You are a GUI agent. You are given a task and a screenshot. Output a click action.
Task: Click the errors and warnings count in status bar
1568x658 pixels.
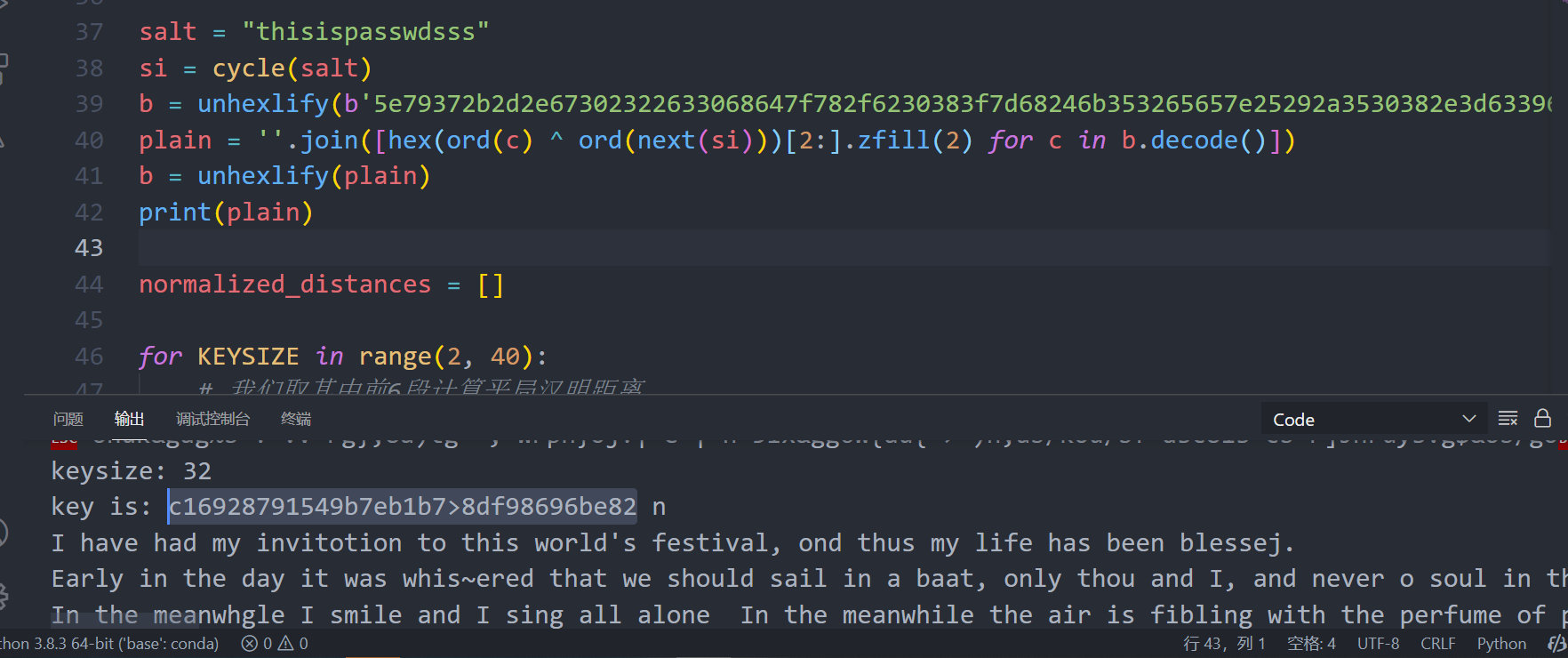275,643
